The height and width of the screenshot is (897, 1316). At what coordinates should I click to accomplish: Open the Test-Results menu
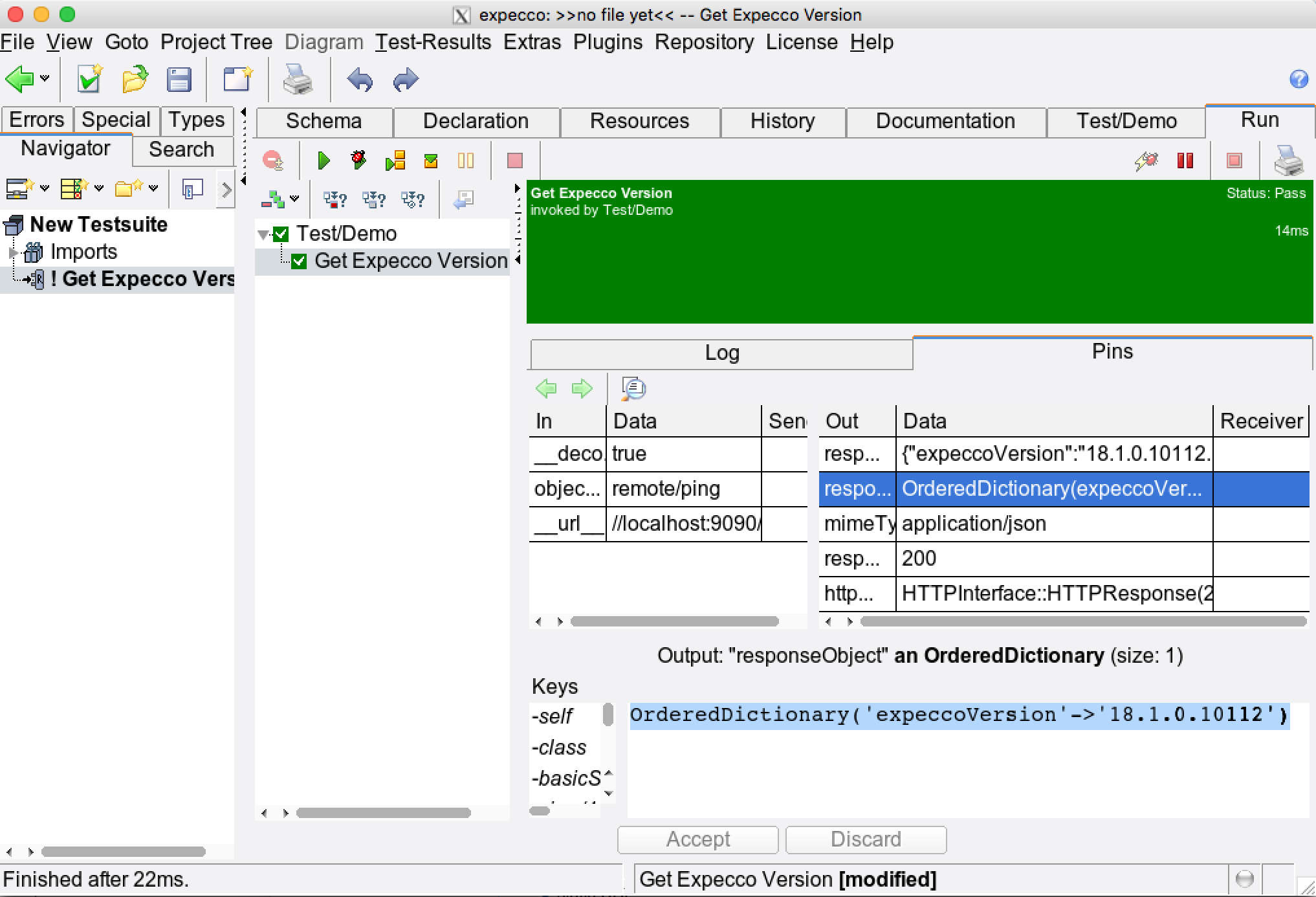tap(433, 42)
